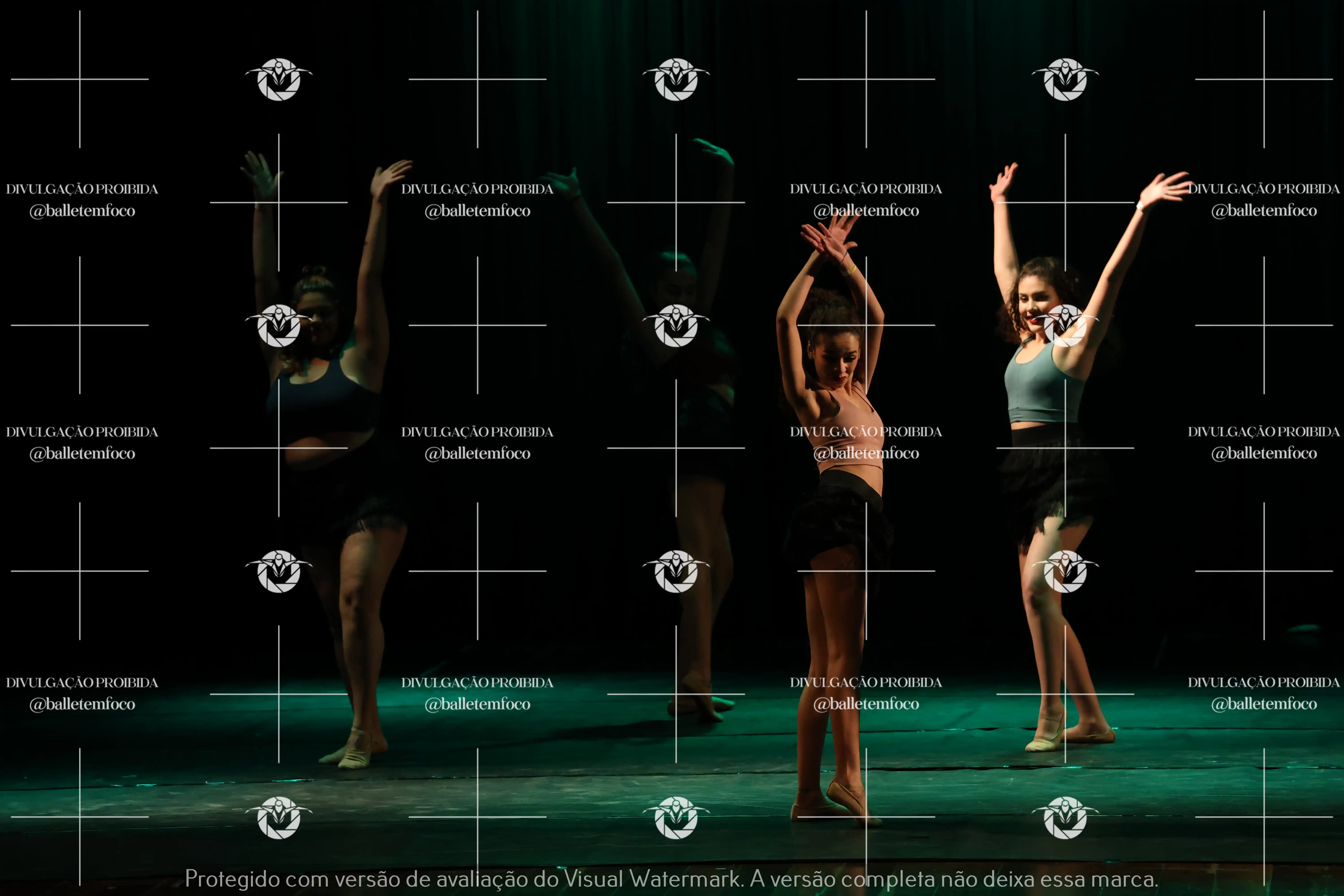The height and width of the screenshot is (896, 1344).
Task: Click the watermark logo over the left dancer's face
Action: click(x=279, y=325)
